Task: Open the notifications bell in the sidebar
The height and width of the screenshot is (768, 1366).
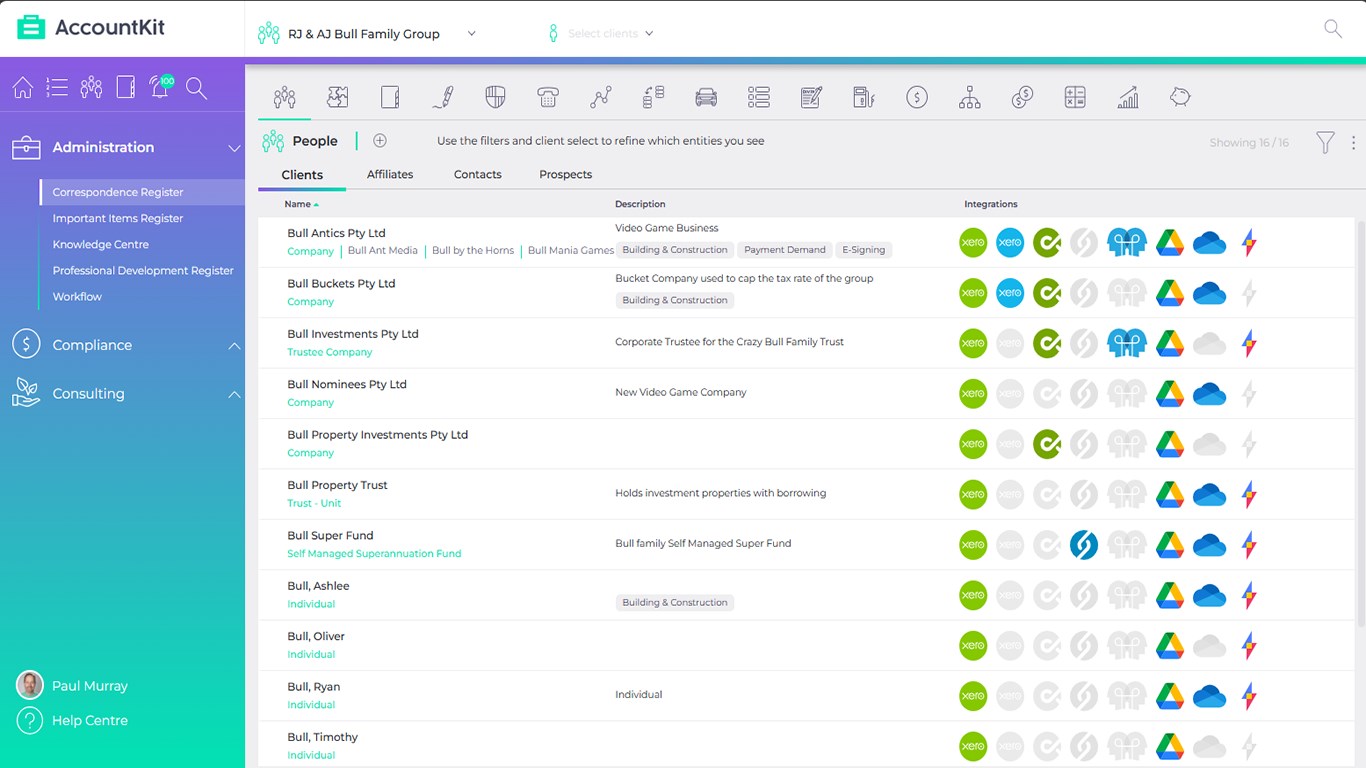Action: [159, 88]
